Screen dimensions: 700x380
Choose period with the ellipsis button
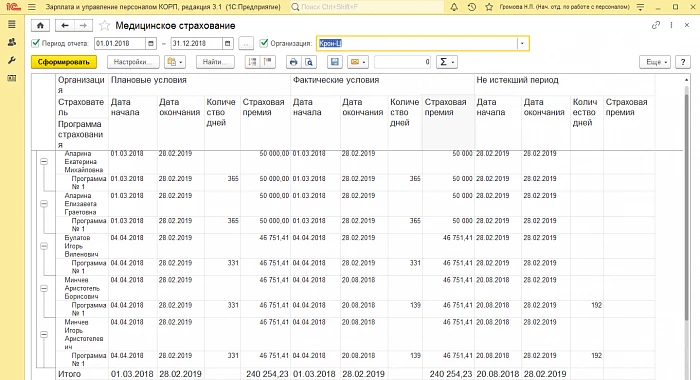tap(246, 43)
